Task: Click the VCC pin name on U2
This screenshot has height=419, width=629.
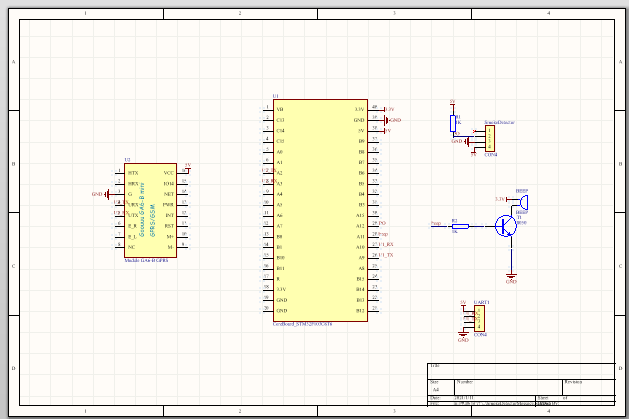Action: (x=169, y=173)
